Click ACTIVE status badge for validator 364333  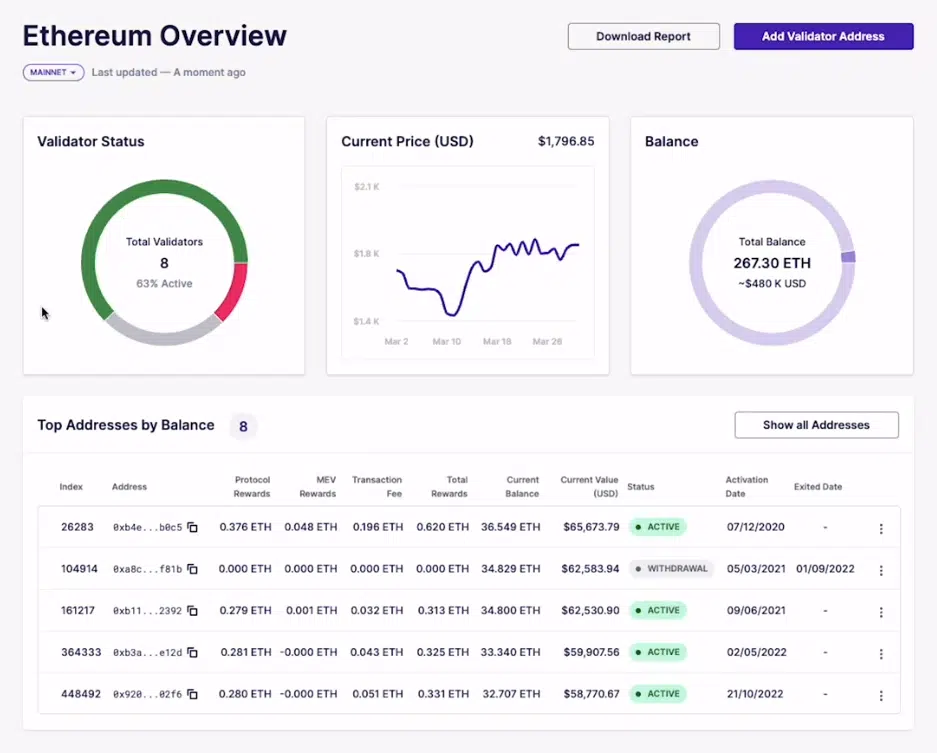[x=657, y=653]
